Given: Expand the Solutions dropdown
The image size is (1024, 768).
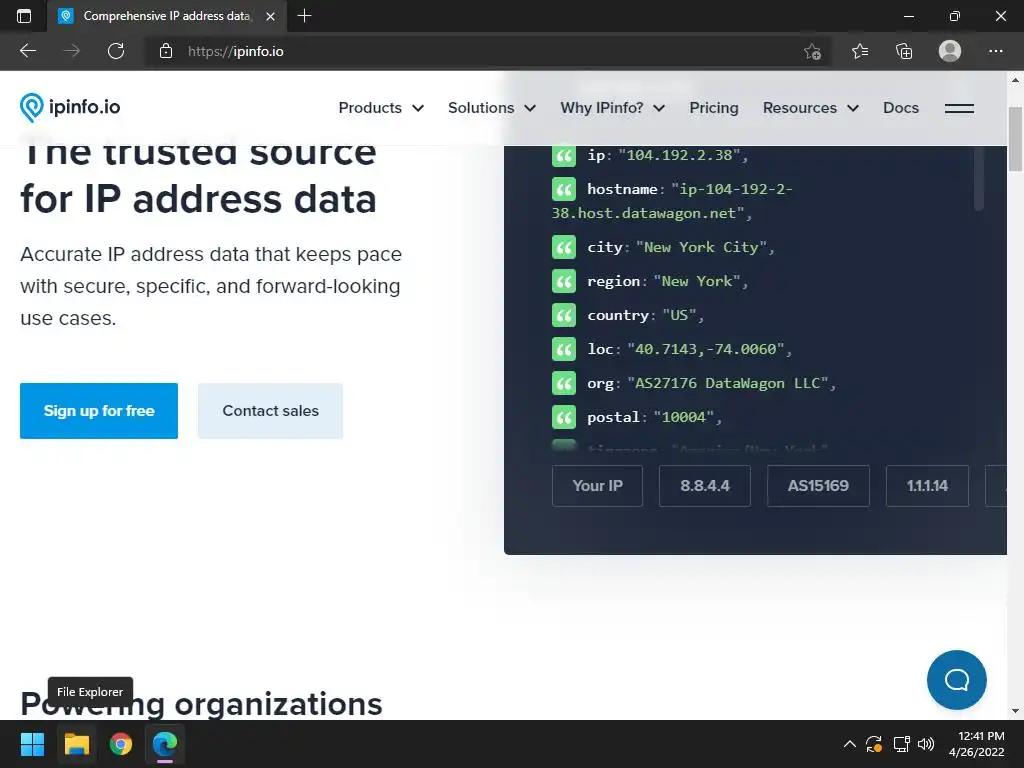Looking at the screenshot, I should [492, 108].
